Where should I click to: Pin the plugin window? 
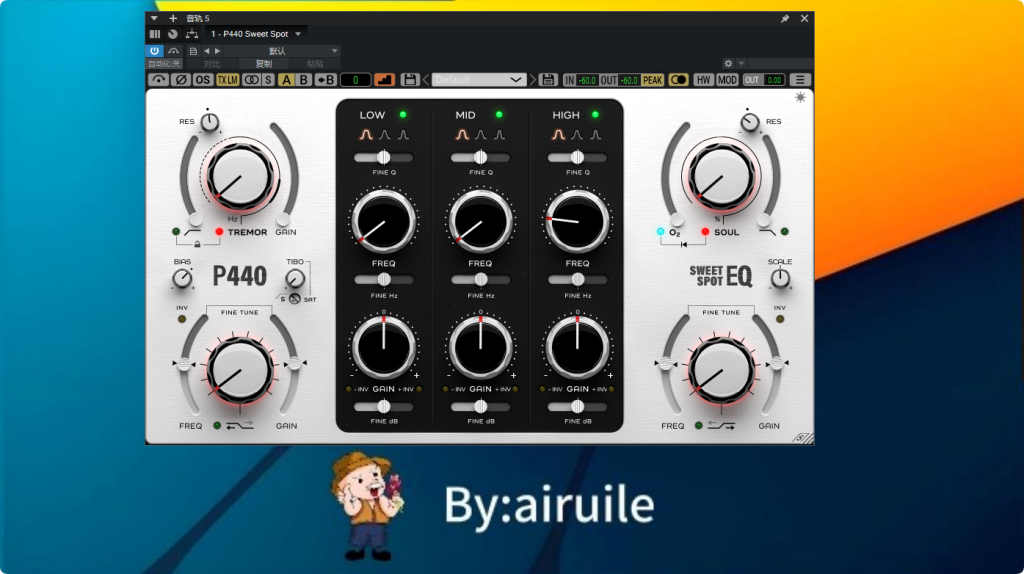[x=785, y=18]
